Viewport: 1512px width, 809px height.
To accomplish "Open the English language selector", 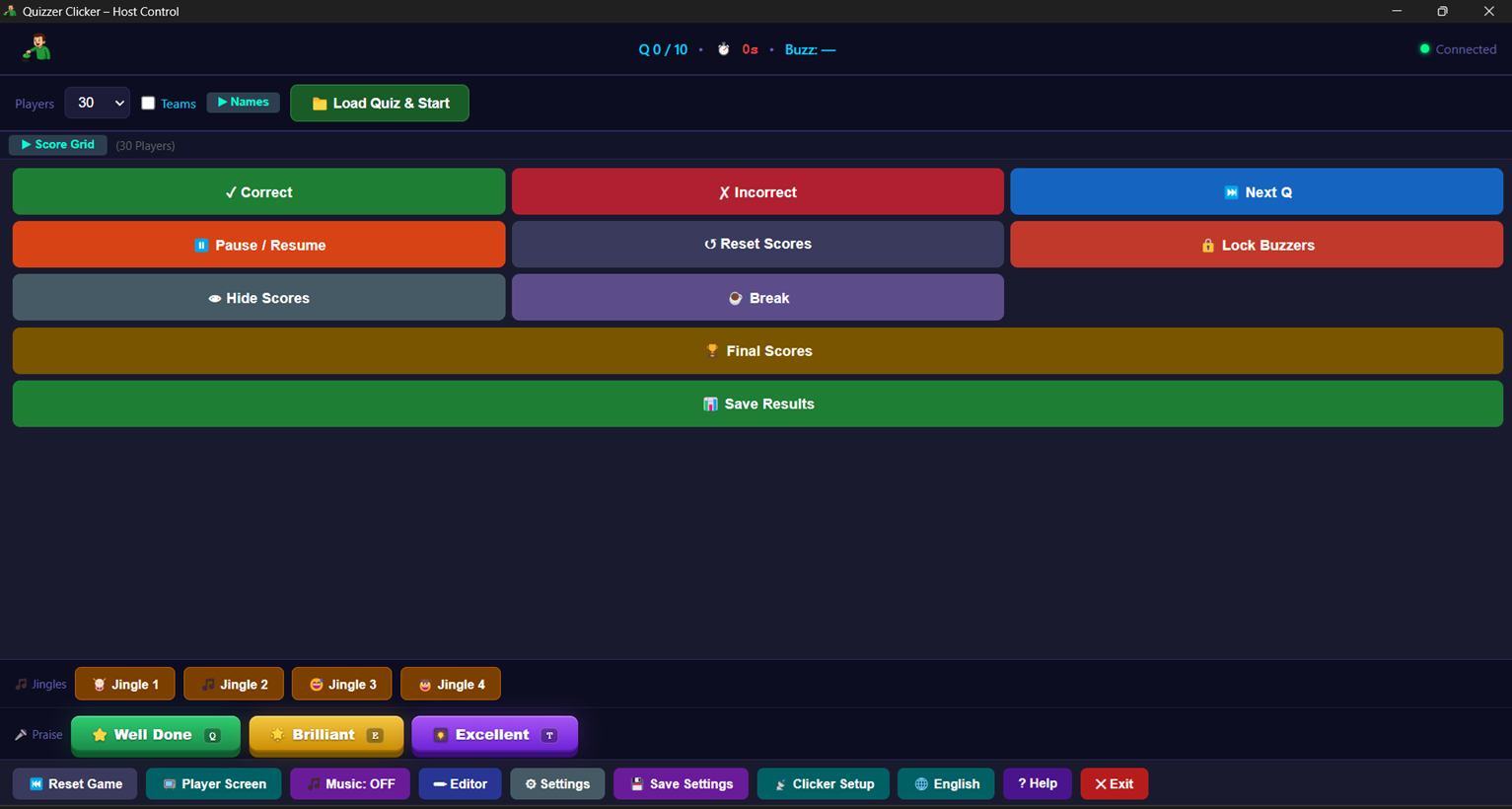I will point(946,784).
